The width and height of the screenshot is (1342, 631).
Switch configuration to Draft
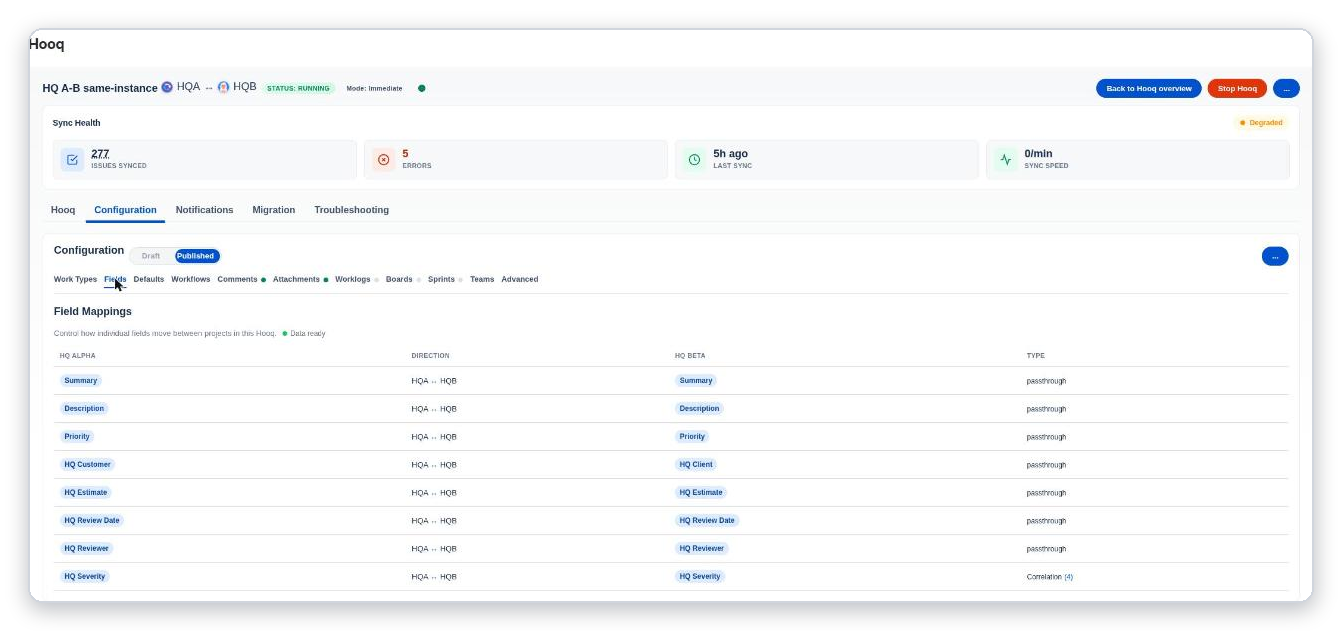(151, 256)
